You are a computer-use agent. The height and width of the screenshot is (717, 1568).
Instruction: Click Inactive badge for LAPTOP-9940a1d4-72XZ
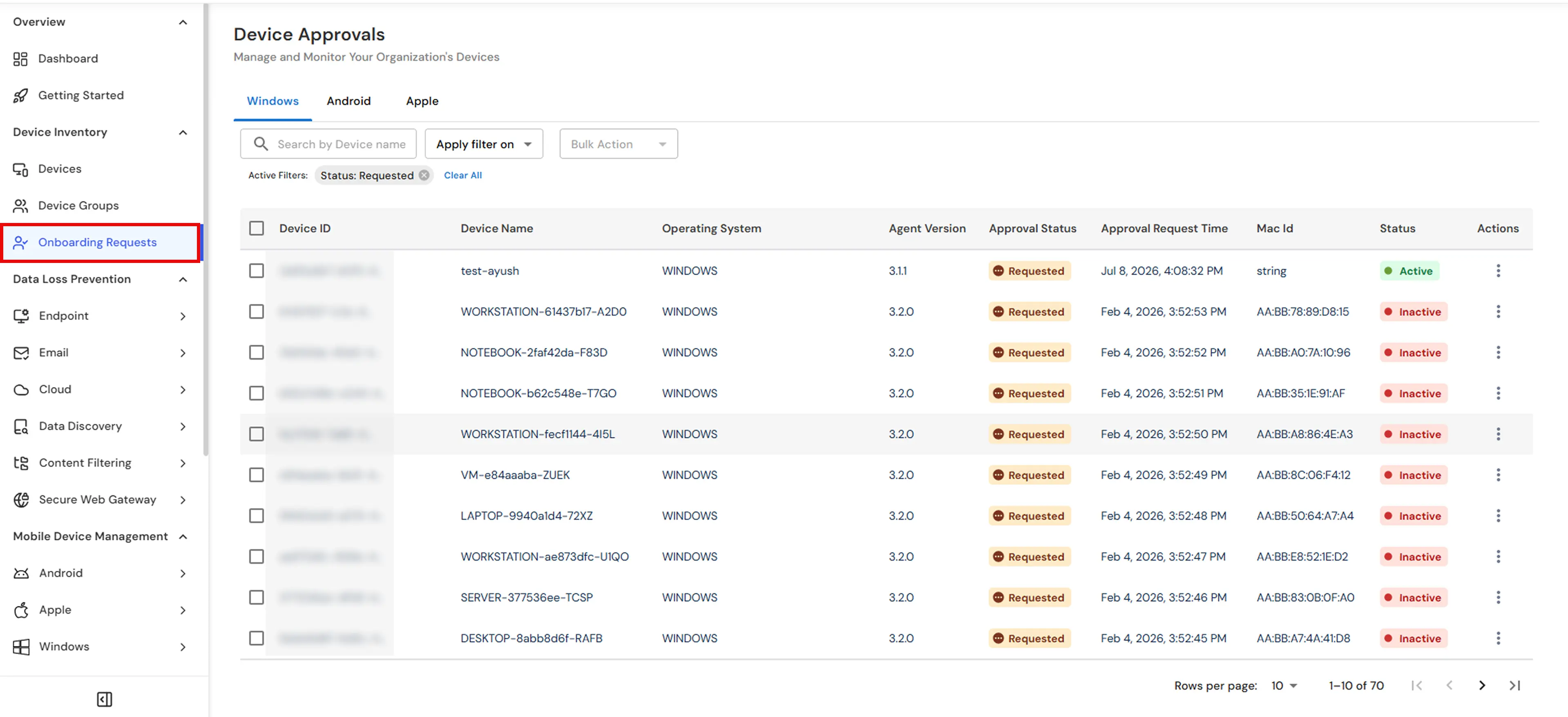(1414, 516)
